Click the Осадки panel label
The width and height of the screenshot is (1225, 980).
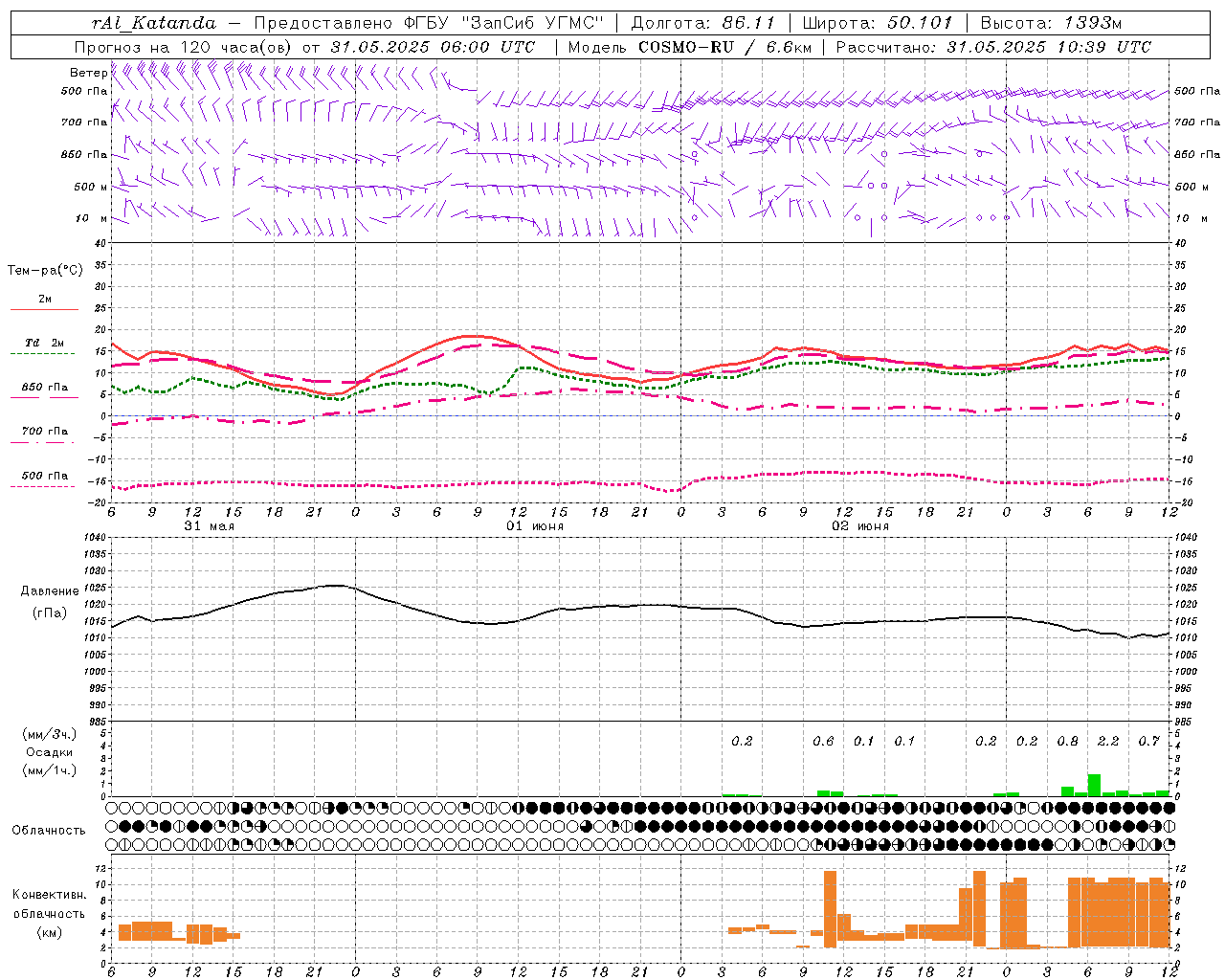(50, 752)
